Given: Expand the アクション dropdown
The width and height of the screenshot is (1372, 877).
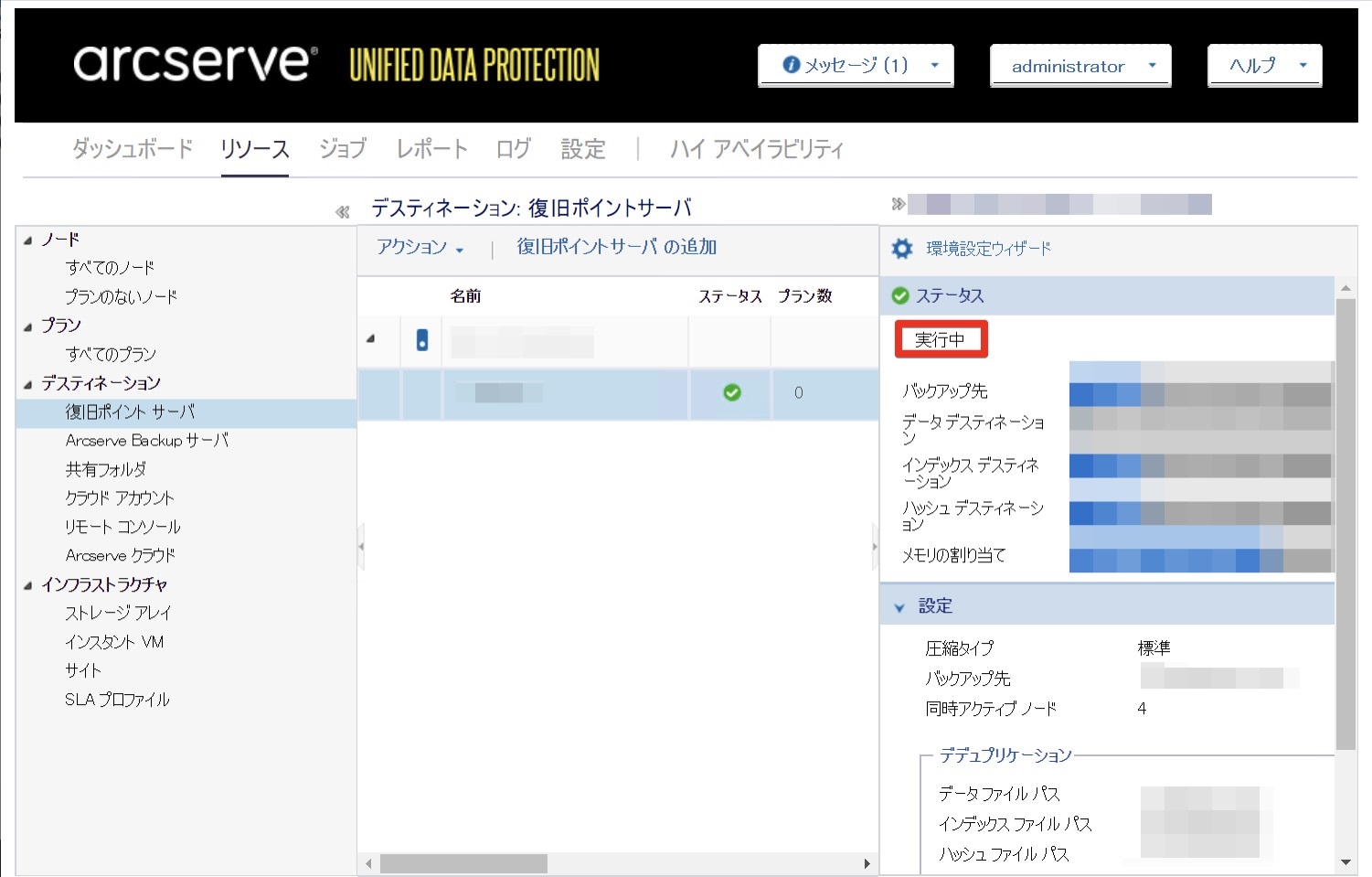Looking at the screenshot, I should (x=420, y=248).
